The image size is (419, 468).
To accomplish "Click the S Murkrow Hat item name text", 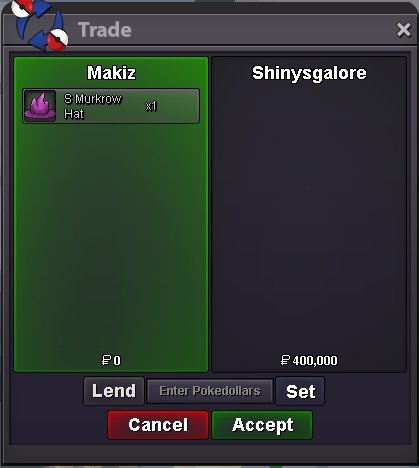I will pos(93,106).
